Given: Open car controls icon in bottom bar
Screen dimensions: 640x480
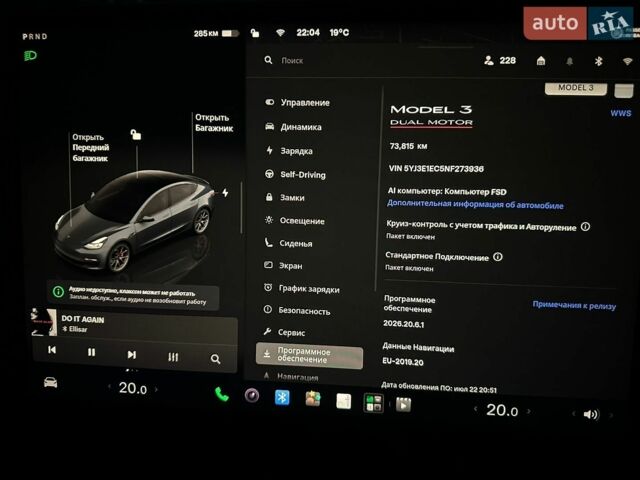Looking at the screenshot, I should [50, 382].
